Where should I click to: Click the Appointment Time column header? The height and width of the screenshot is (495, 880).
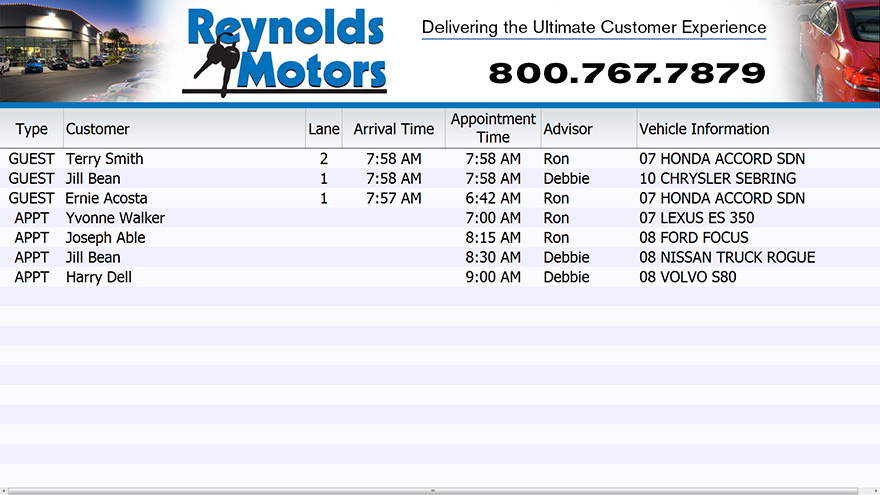point(493,129)
